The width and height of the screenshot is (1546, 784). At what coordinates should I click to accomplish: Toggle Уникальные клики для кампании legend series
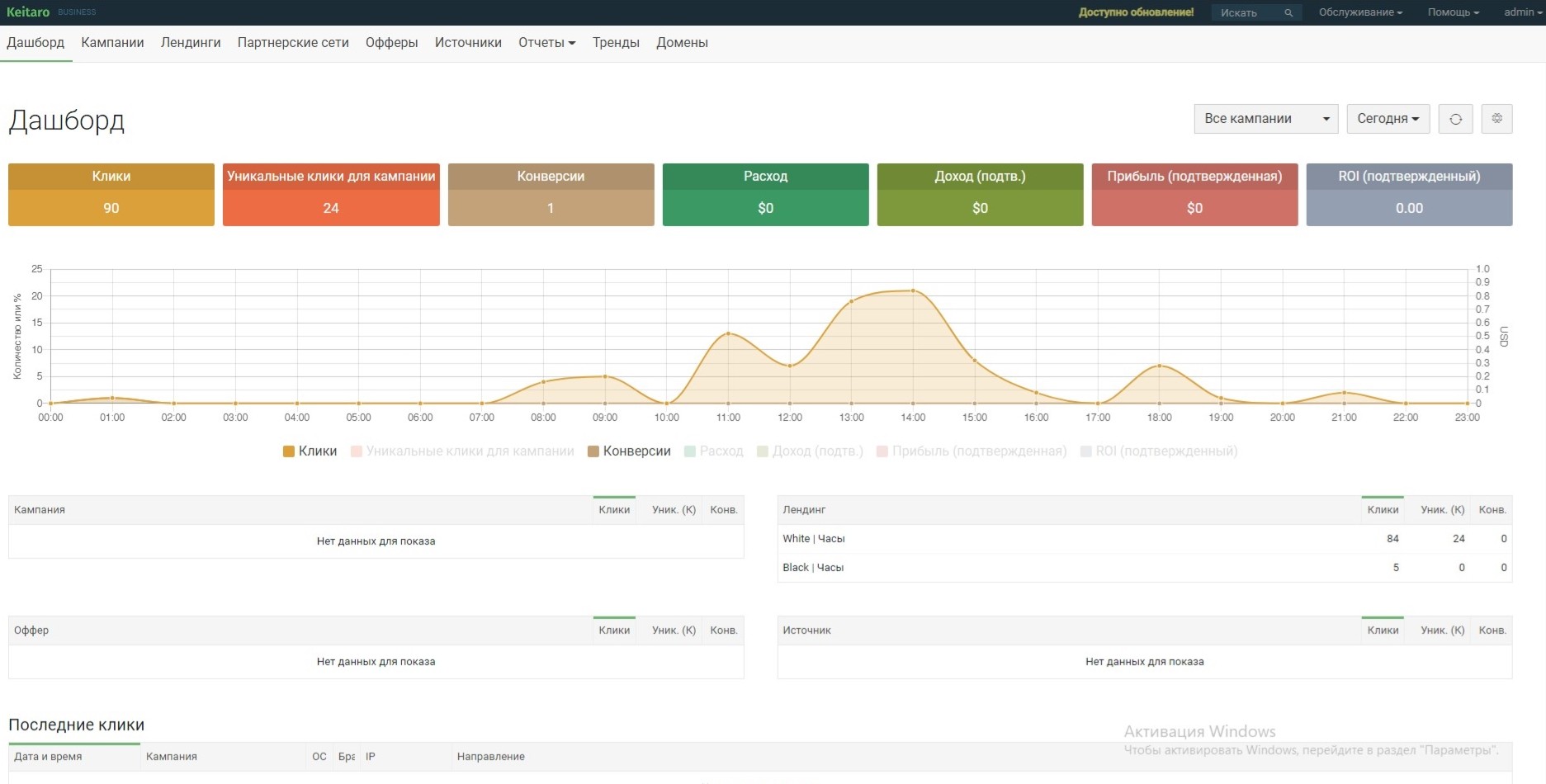[462, 451]
